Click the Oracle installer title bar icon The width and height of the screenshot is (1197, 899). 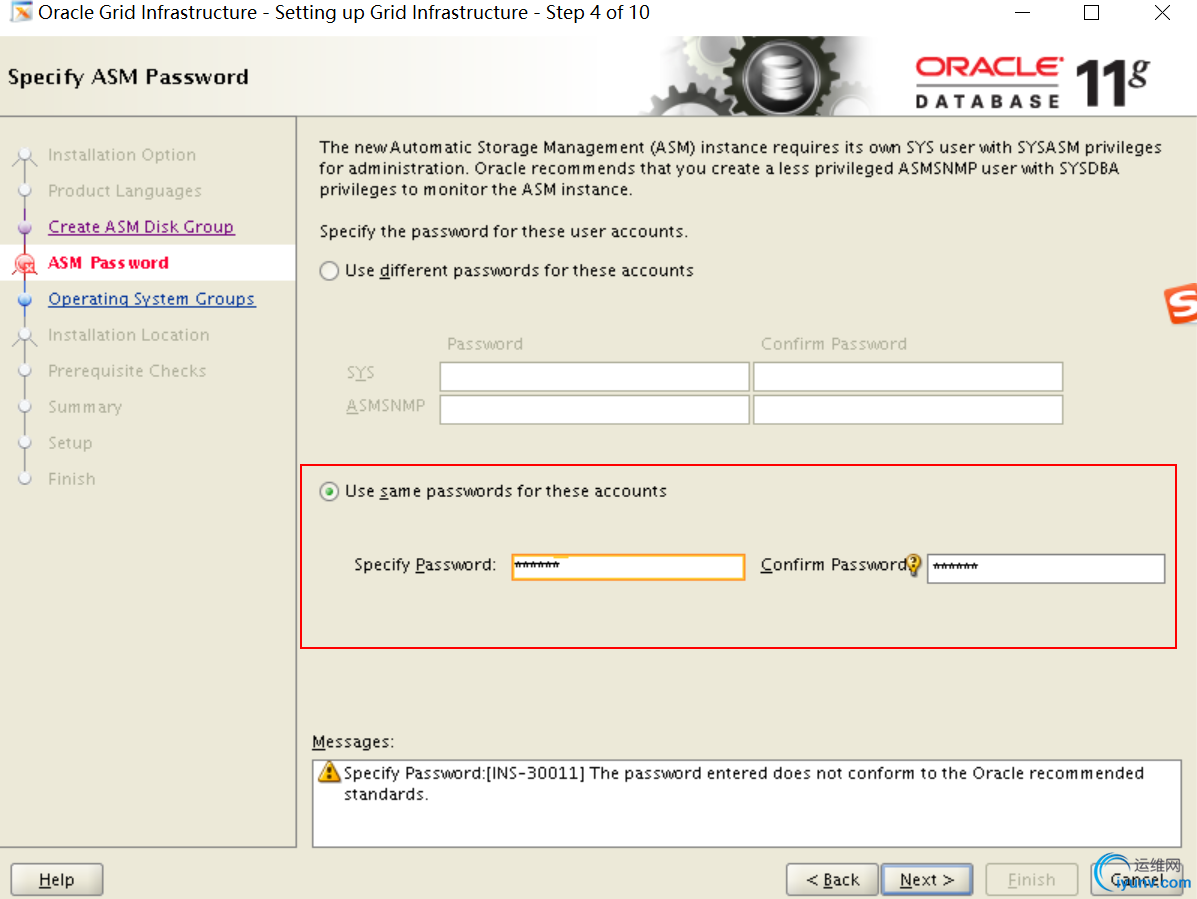click(x=21, y=12)
